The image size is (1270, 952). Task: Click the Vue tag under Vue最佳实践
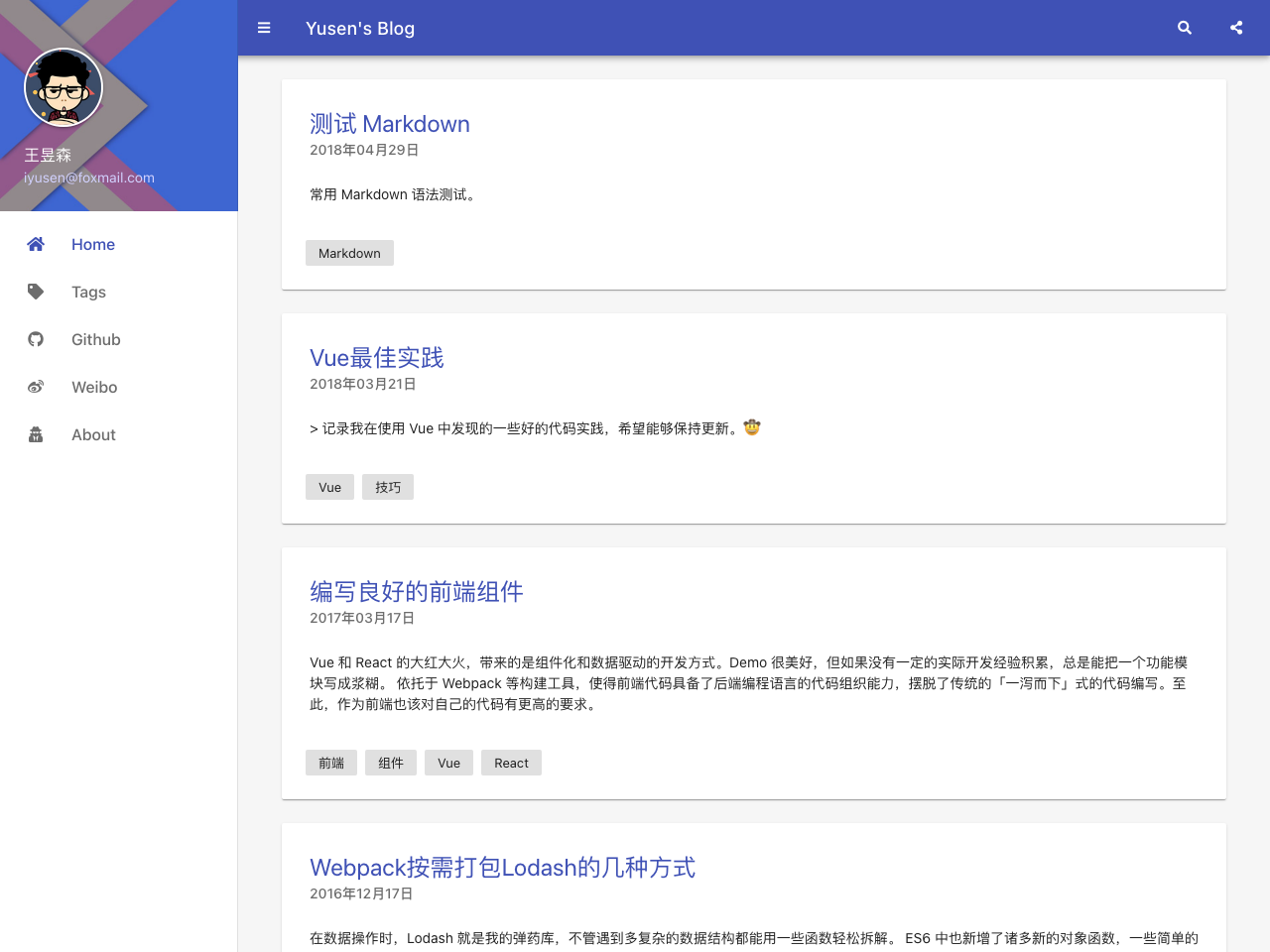pyautogui.click(x=329, y=486)
